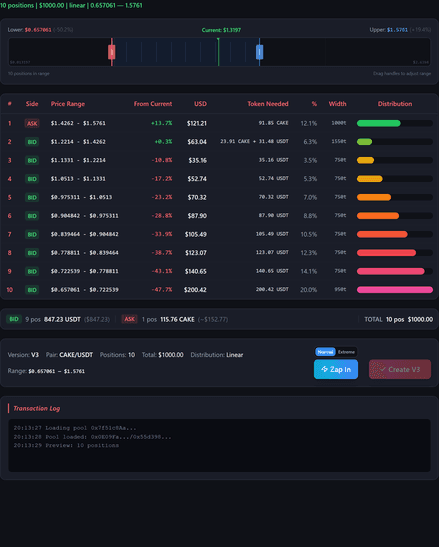This screenshot has width=439, height=547.
Task: Click the TOTAL 10 pos $1000.00 summary
Action: [399, 319]
